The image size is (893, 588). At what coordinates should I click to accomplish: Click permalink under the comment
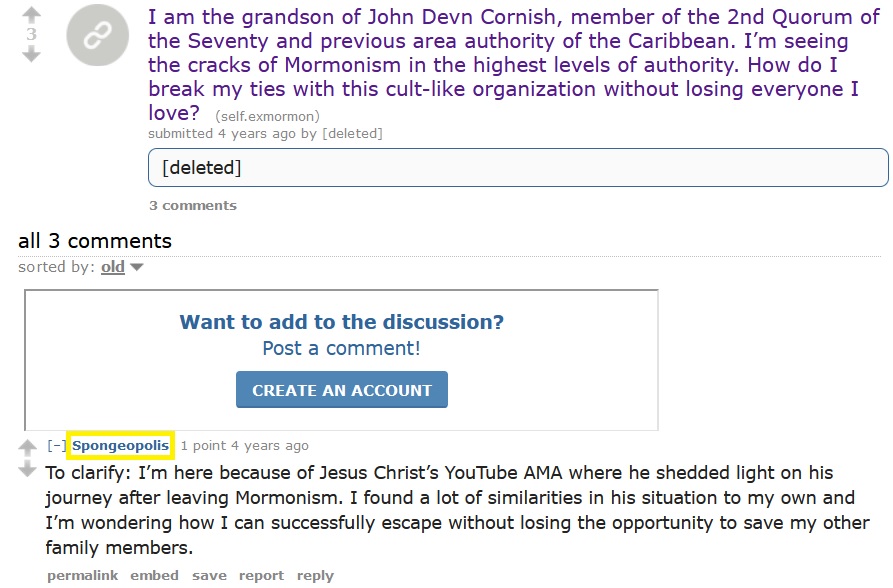pyautogui.click(x=83, y=575)
